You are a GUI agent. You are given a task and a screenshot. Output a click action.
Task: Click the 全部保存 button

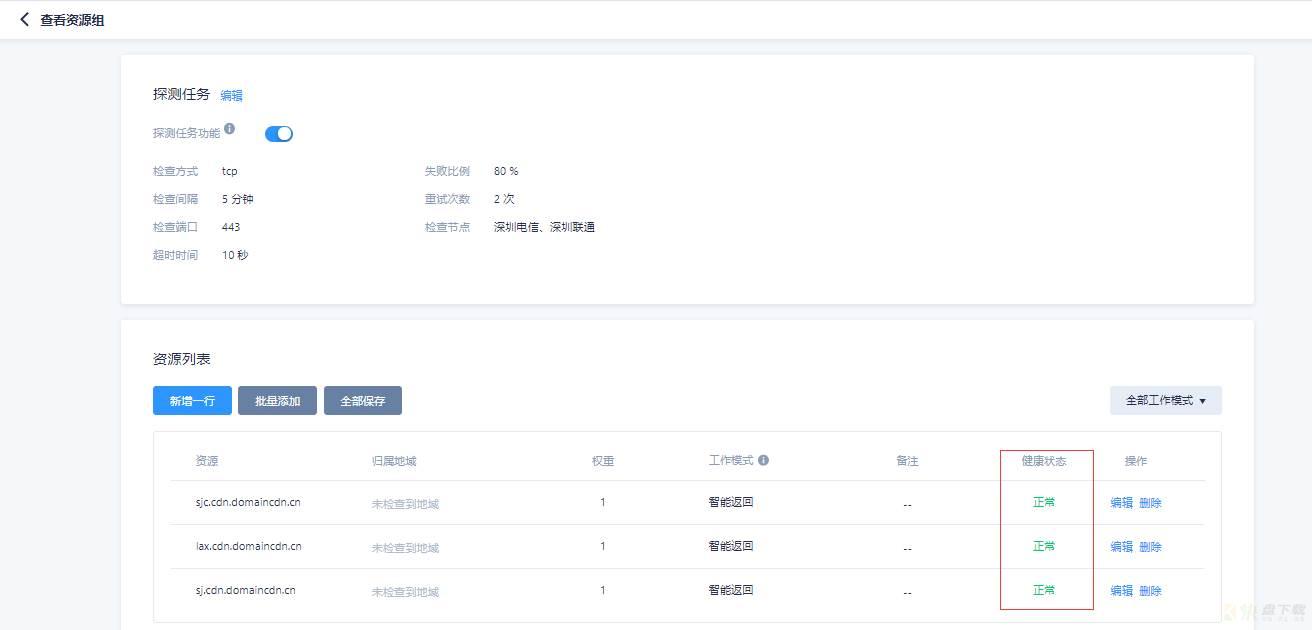[363, 401]
